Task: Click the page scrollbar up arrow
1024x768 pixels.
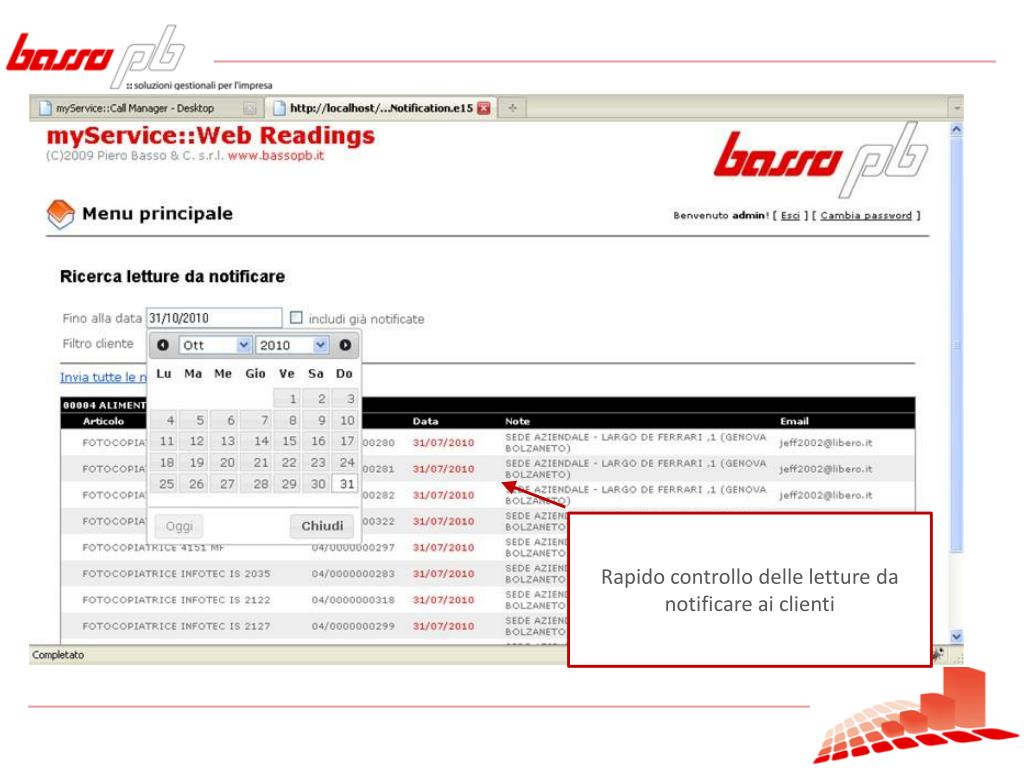Action: click(956, 130)
